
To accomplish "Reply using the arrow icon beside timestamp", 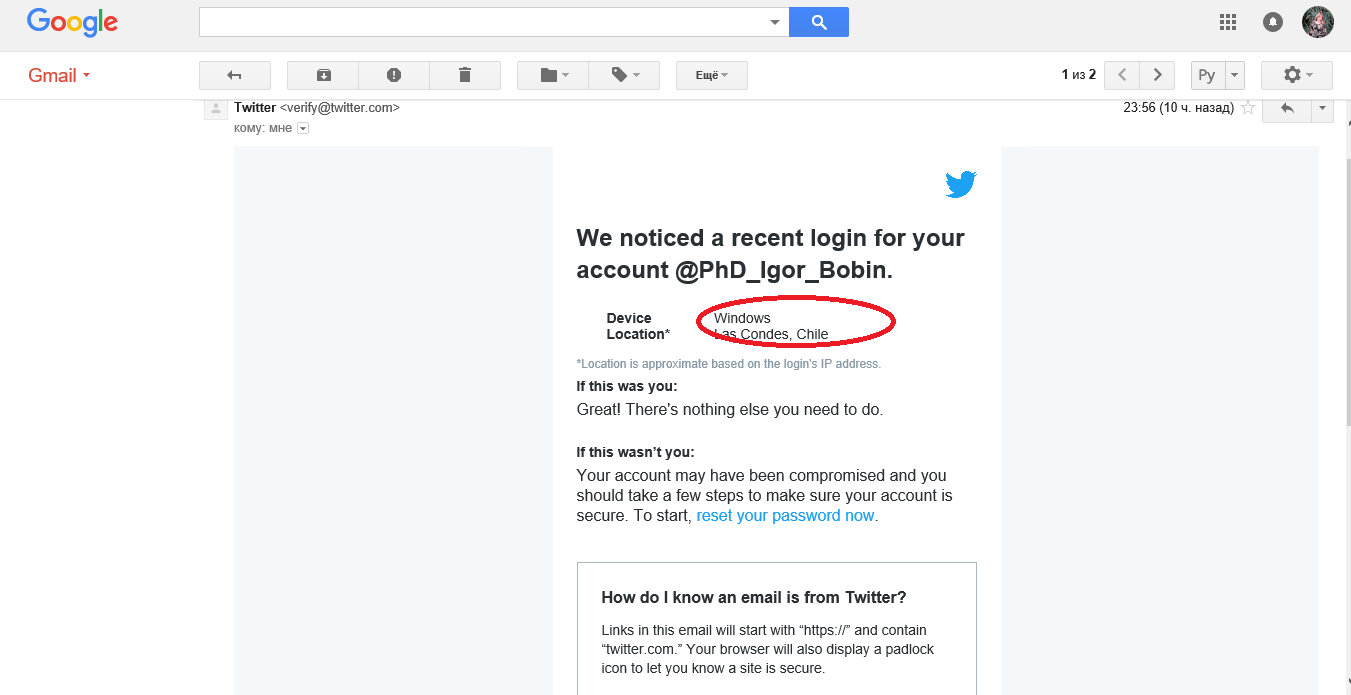I will point(1287,108).
